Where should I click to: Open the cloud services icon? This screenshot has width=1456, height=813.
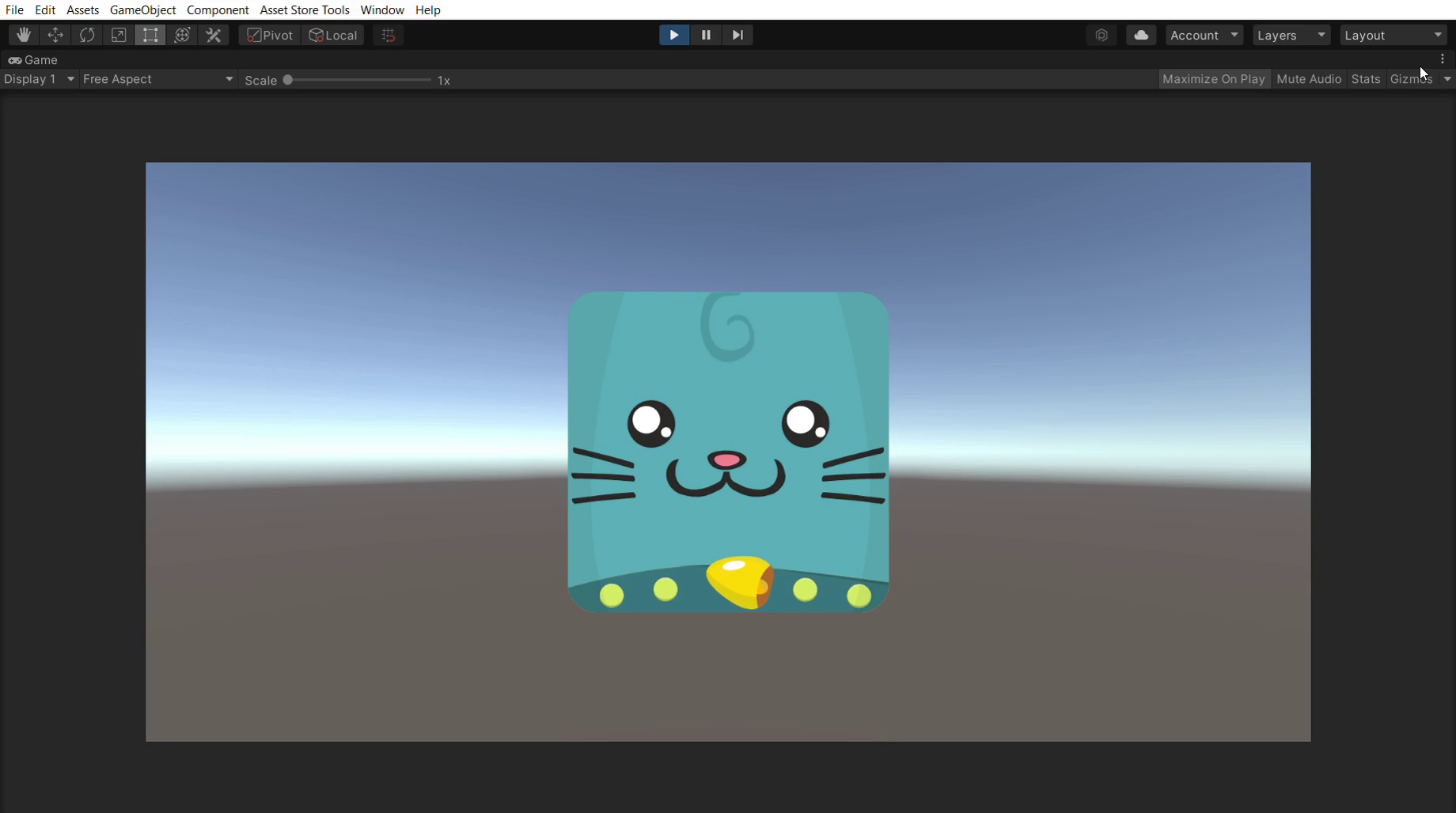1141,35
